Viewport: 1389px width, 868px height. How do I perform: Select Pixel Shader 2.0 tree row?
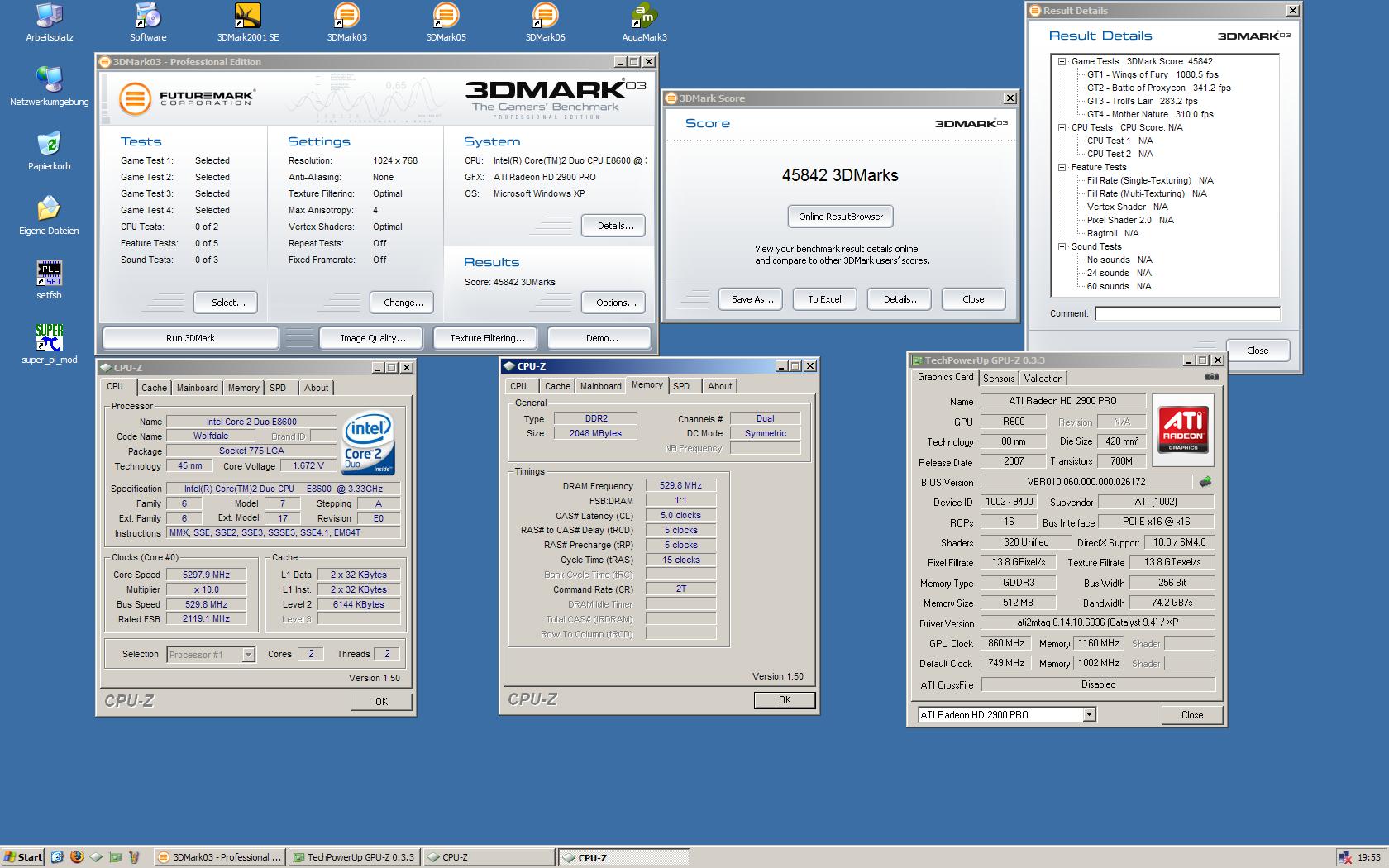pyautogui.click(x=1130, y=220)
